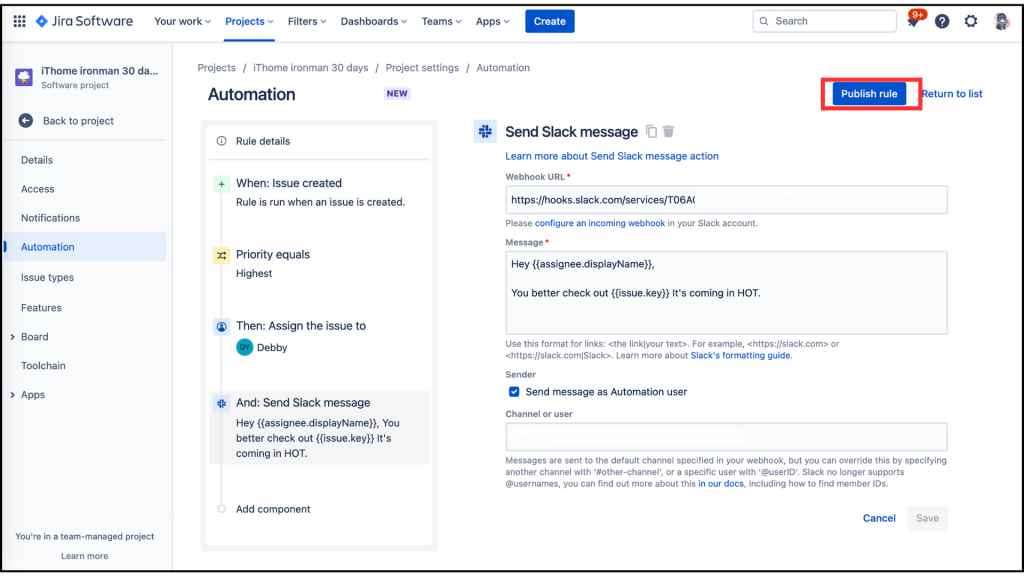Open the Dashboards dropdown
The image size is (1024, 576).
coord(374,21)
